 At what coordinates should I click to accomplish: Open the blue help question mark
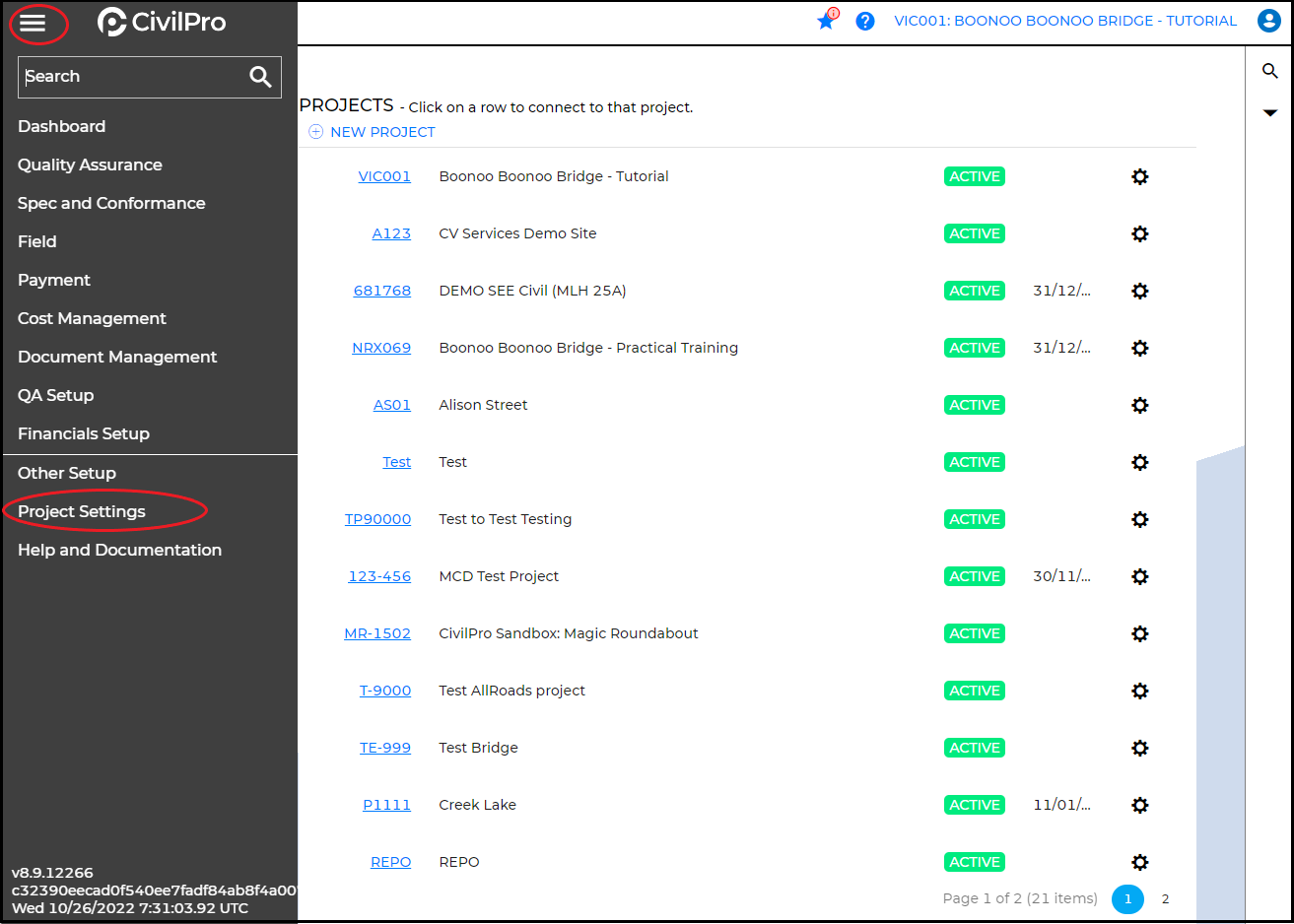point(865,21)
